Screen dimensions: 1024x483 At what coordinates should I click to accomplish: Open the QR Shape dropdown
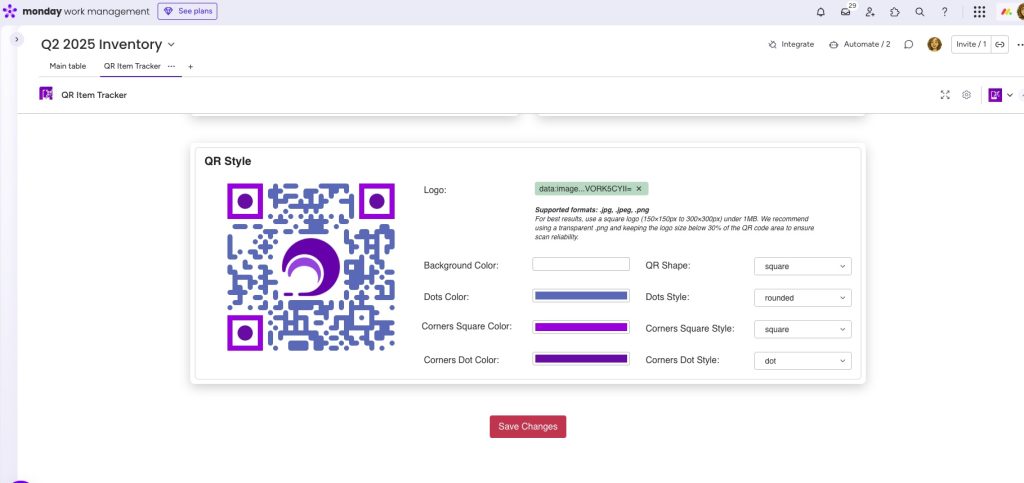[x=803, y=266]
